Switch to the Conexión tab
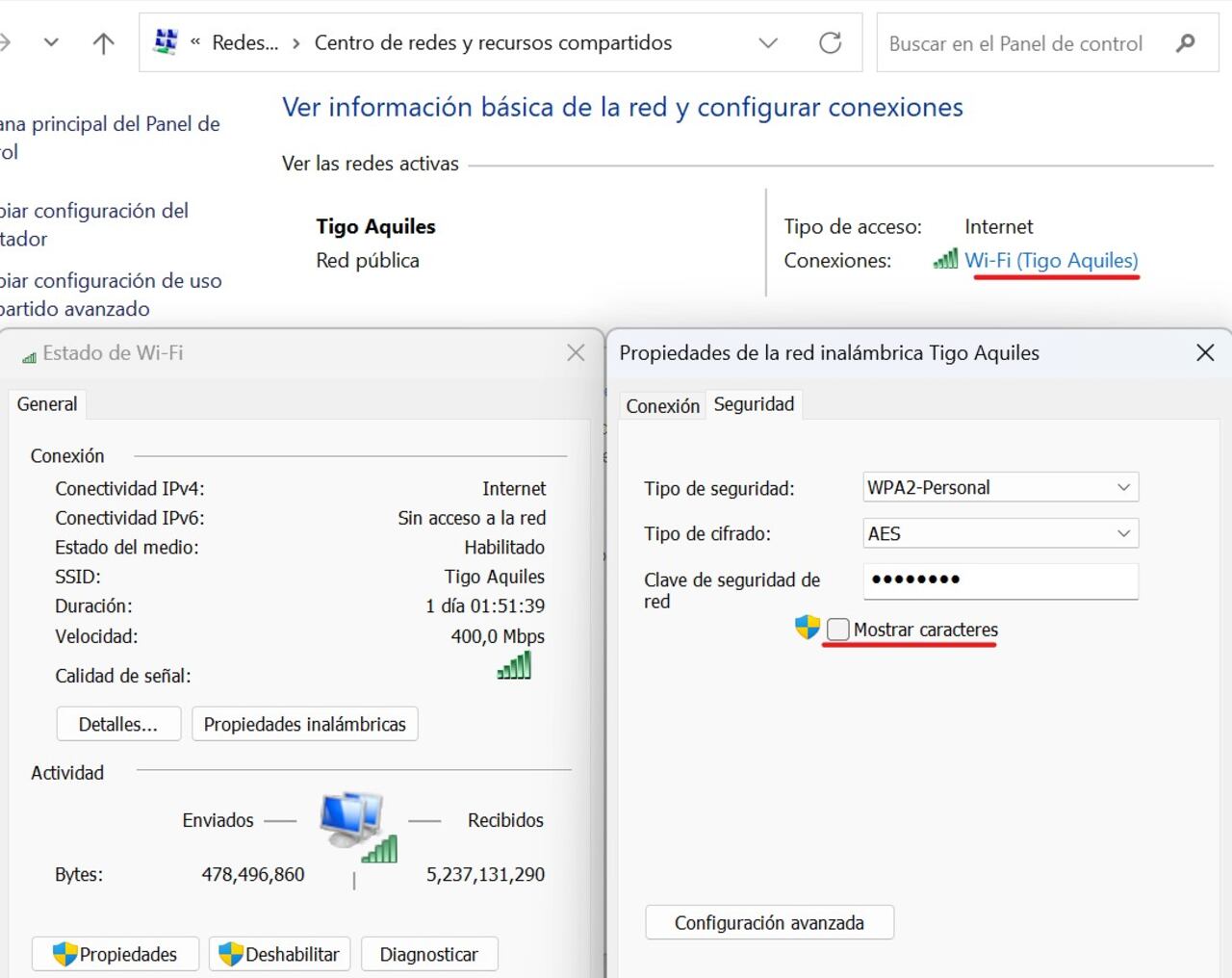The image size is (1232, 978). coord(662,405)
